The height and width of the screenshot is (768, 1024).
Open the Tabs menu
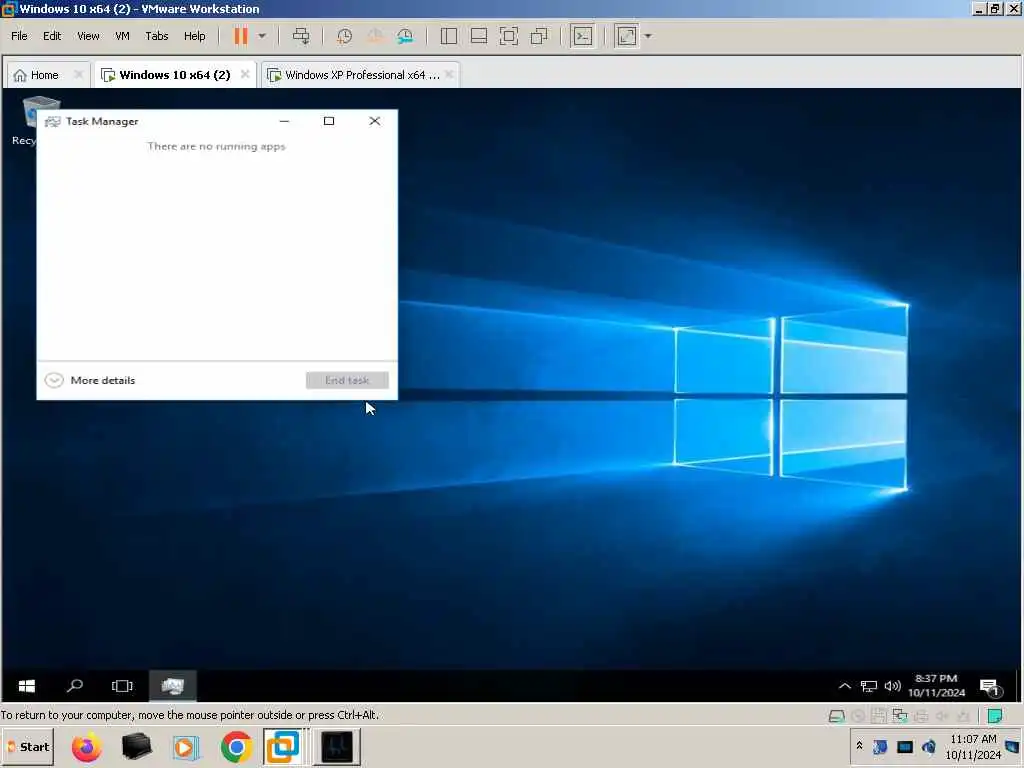tap(157, 36)
